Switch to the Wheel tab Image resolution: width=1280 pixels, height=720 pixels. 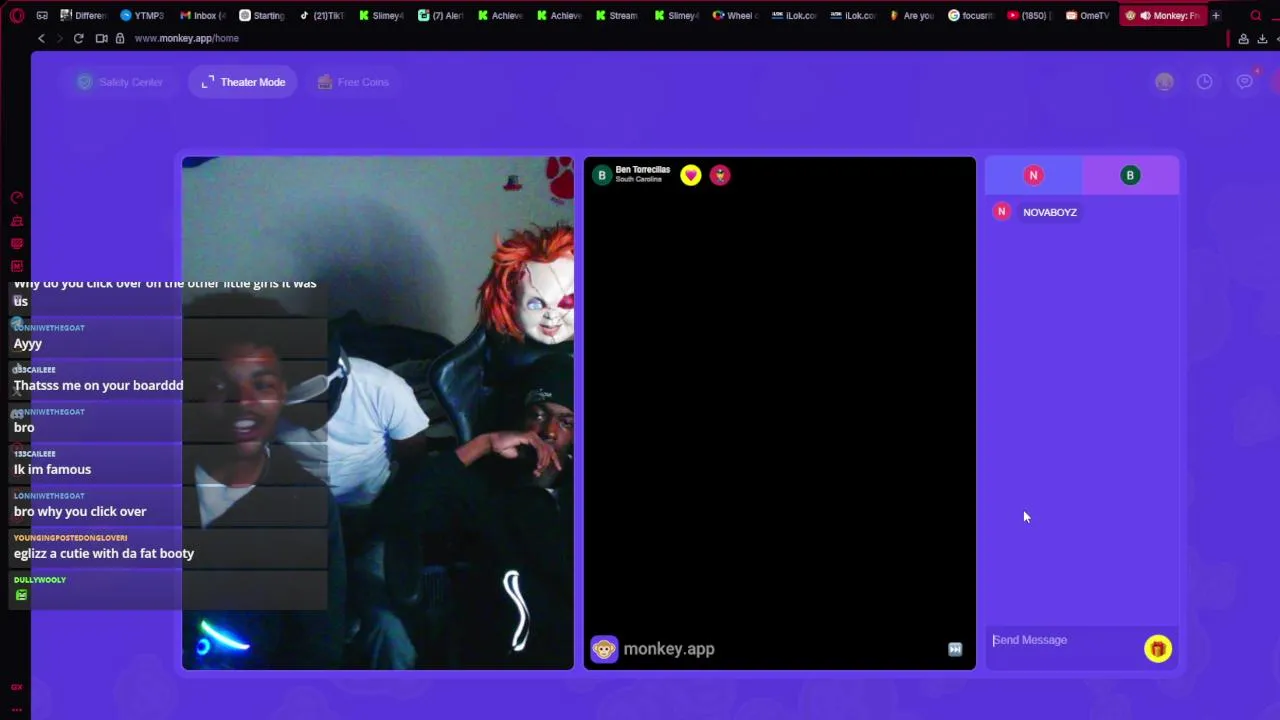coord(733,15)
